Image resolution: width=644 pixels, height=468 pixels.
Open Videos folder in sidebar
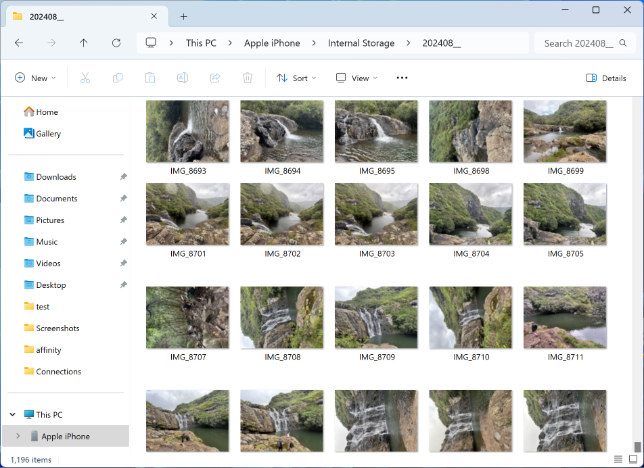(42, 263)
